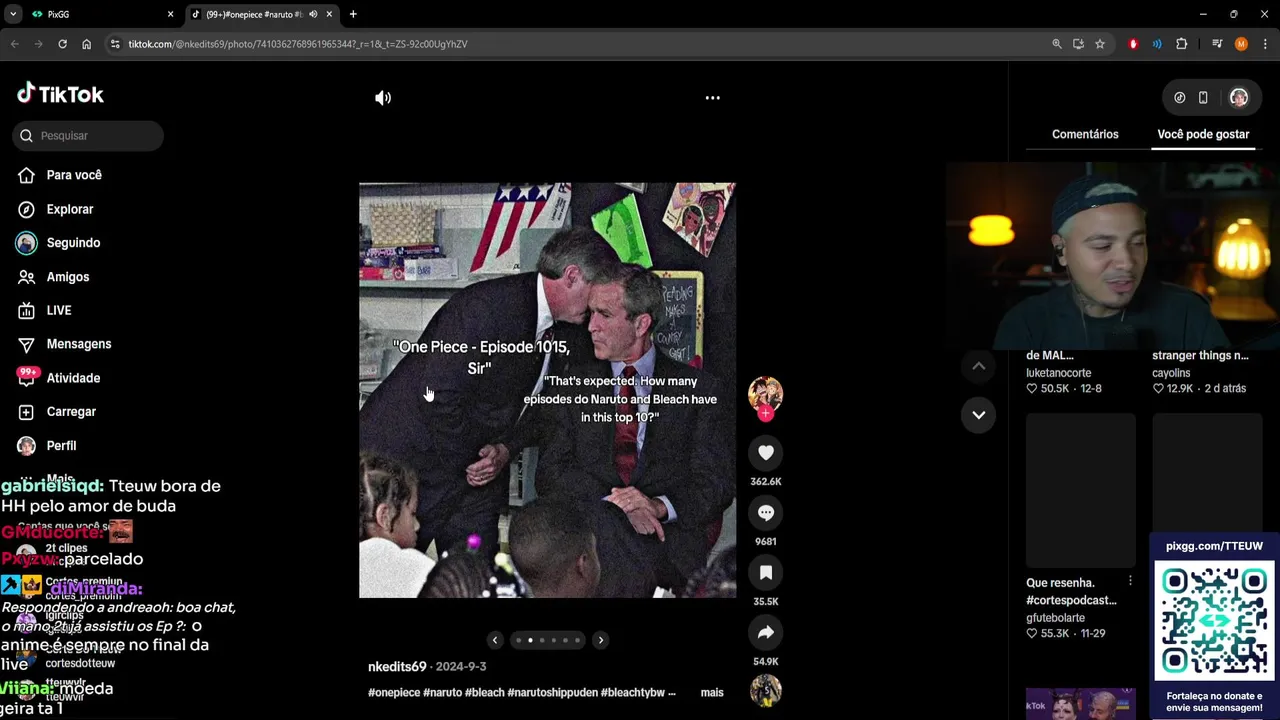Mute the TikTok browser tab audio
This screenshot has width=1280, height=720.
click(x=313, y=15)
